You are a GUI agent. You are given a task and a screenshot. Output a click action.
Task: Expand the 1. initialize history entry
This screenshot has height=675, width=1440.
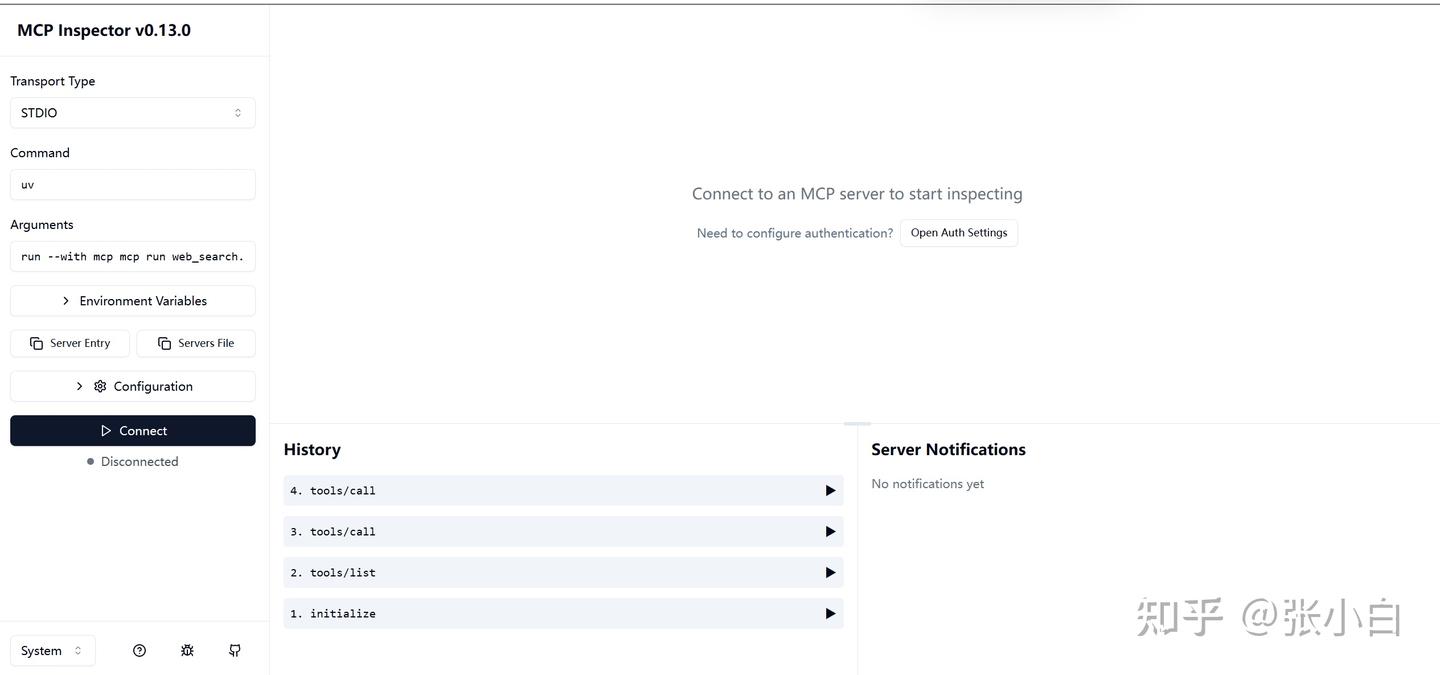tap(563, 613)
